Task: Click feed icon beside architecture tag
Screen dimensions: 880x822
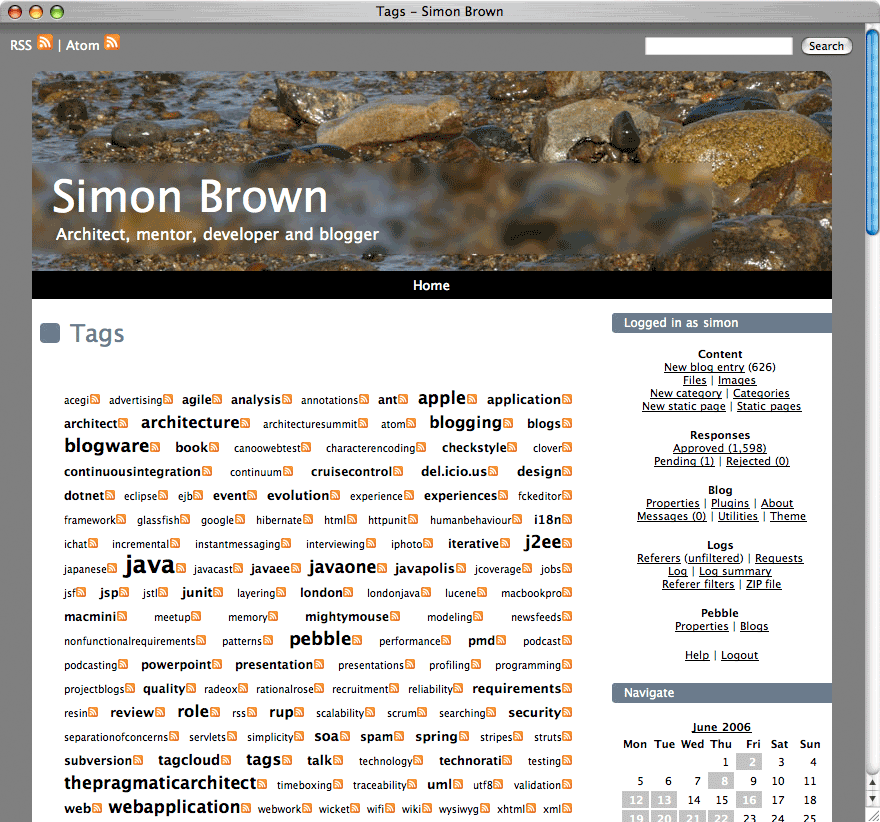Action: (246, 423)
